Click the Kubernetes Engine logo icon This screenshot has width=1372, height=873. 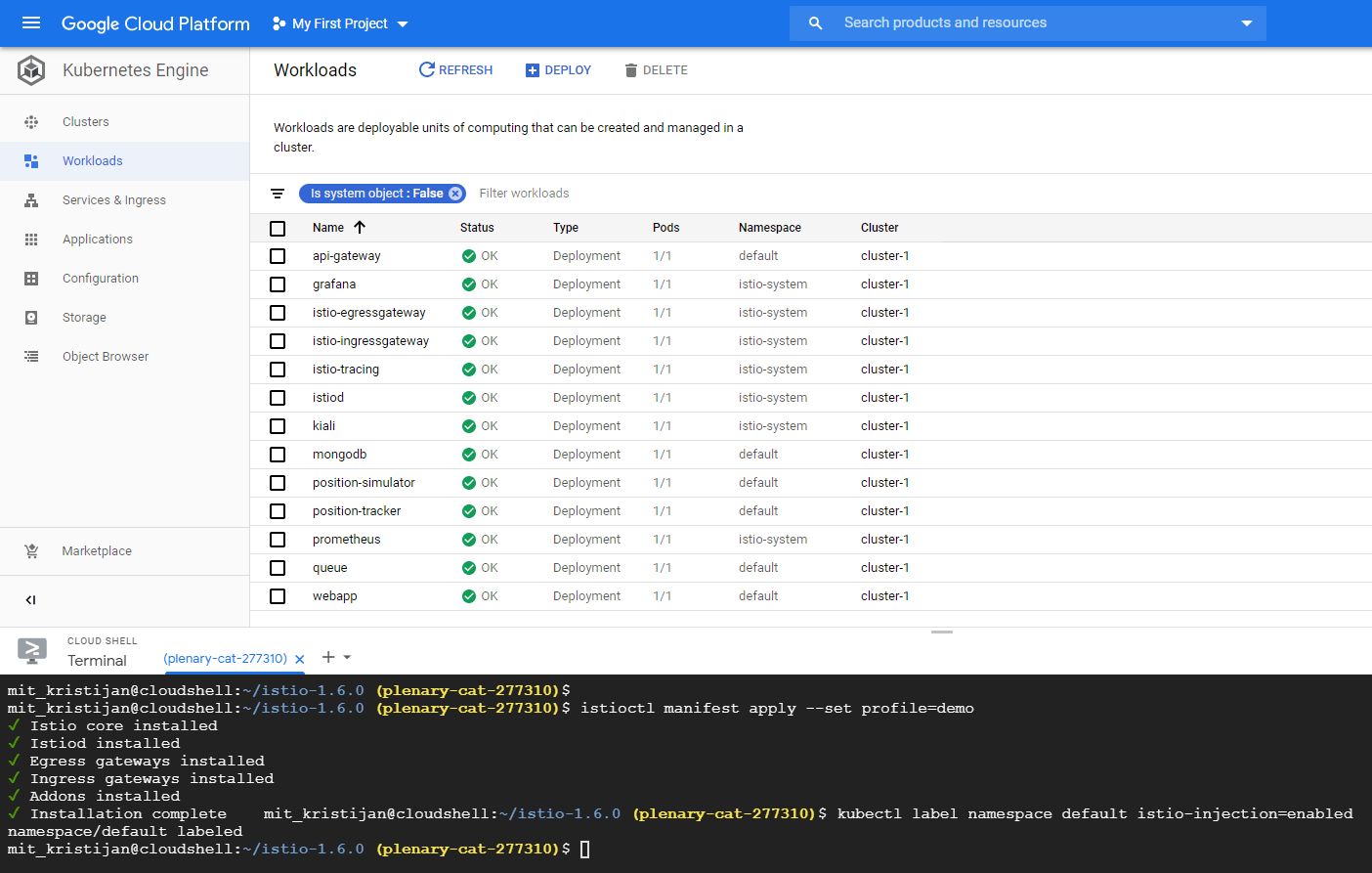[30, 69]
